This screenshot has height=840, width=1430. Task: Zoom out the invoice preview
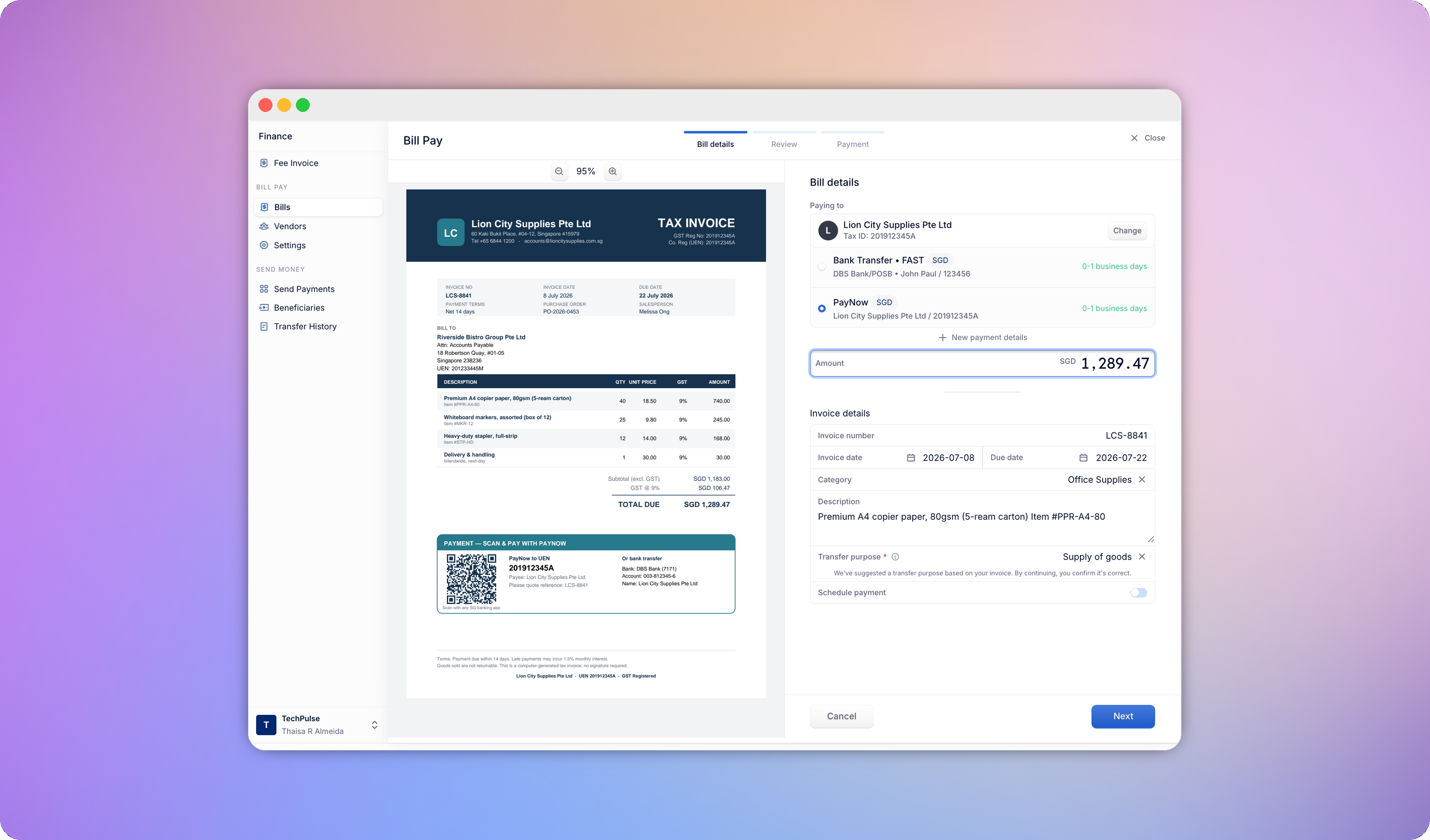[x=559, y=171]
